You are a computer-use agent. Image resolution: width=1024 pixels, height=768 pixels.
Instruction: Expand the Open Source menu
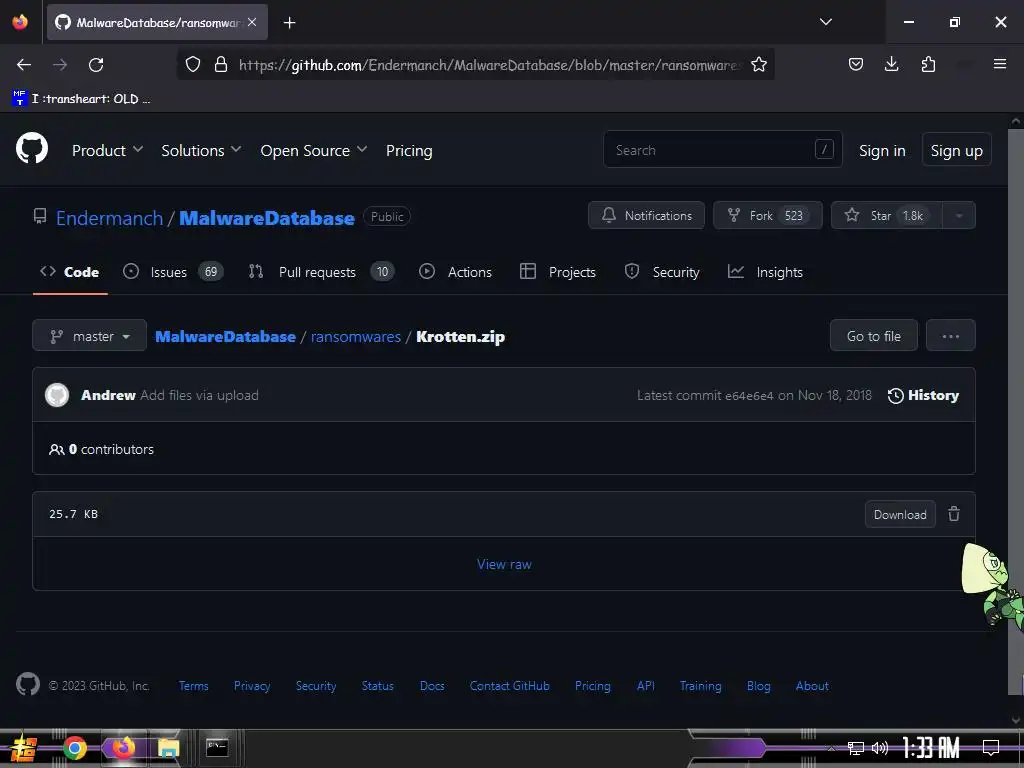[x=313, y=151]
